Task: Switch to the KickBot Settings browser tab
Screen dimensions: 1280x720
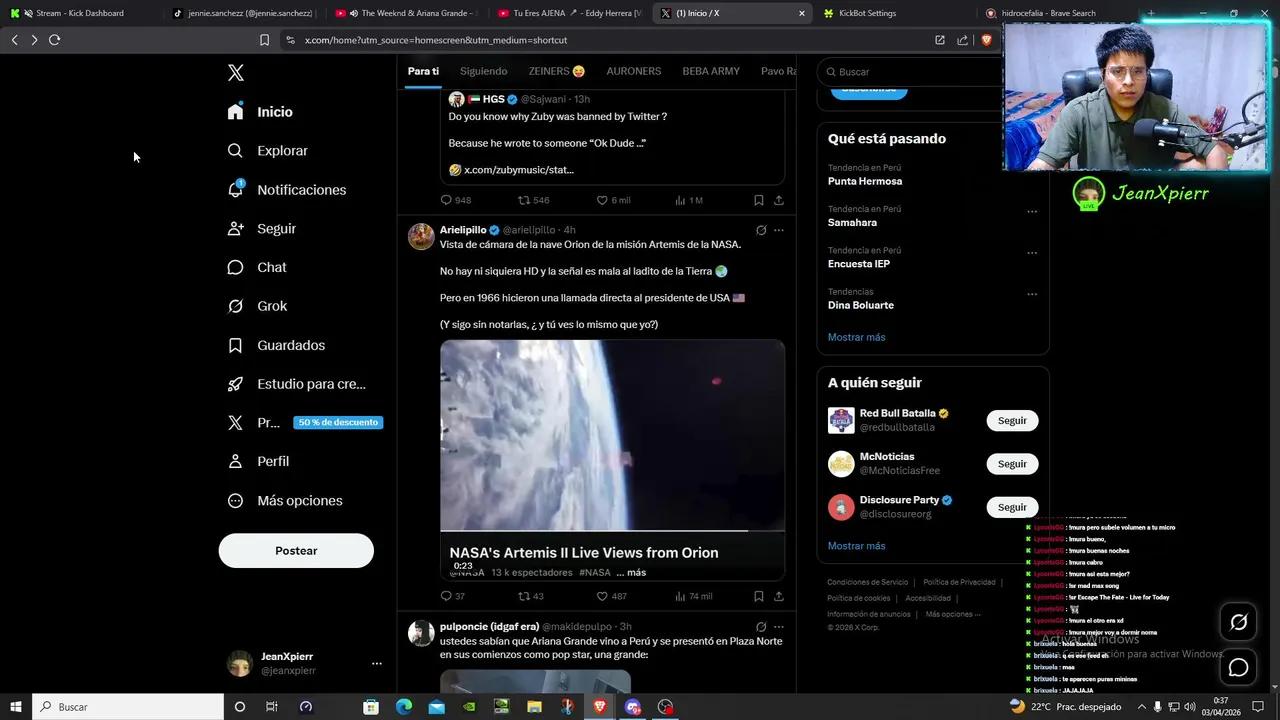Action: 866,13
